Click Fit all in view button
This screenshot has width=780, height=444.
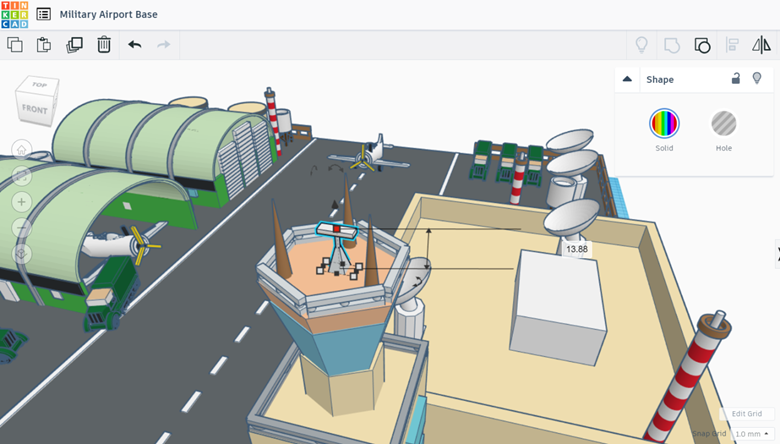click(21, 176)
